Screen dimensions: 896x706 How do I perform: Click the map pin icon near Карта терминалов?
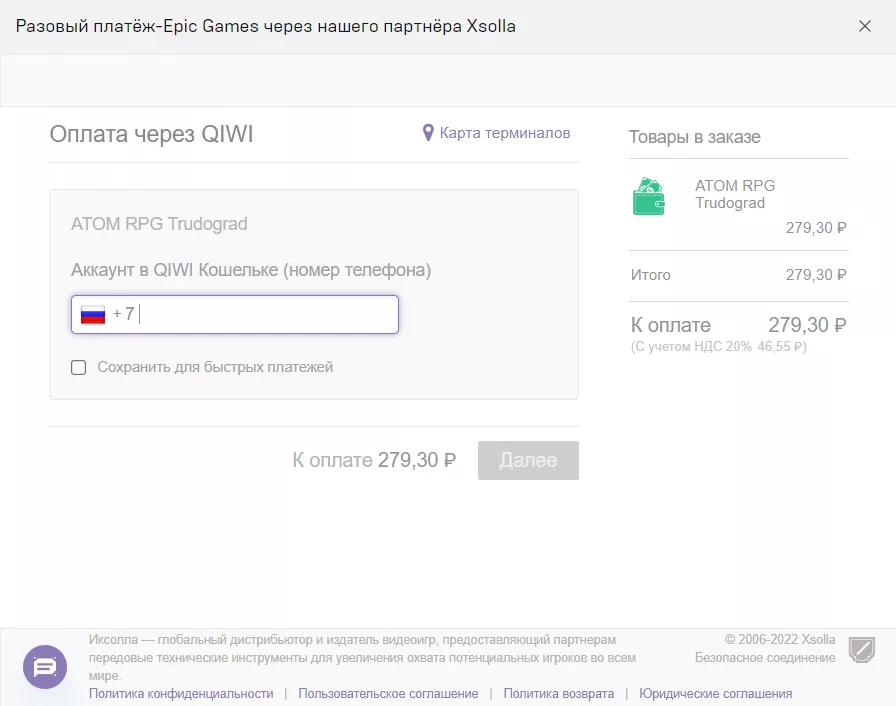point(428,133)
